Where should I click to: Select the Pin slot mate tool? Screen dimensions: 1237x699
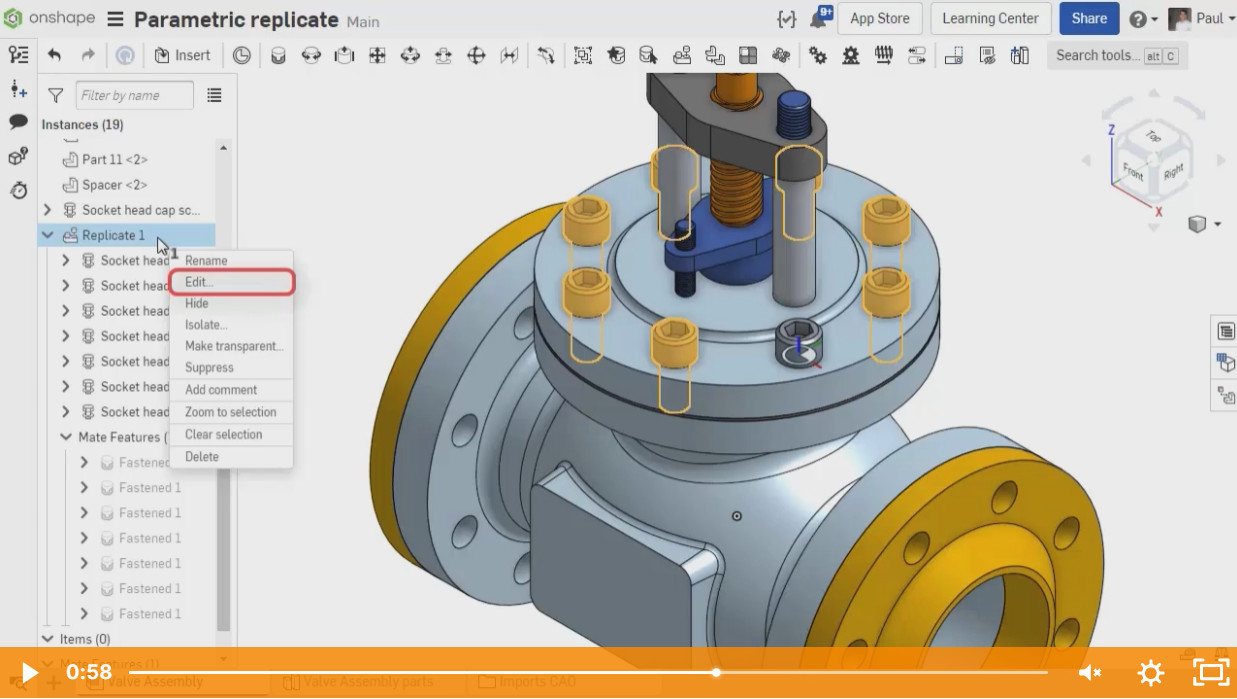click(443, 56)
